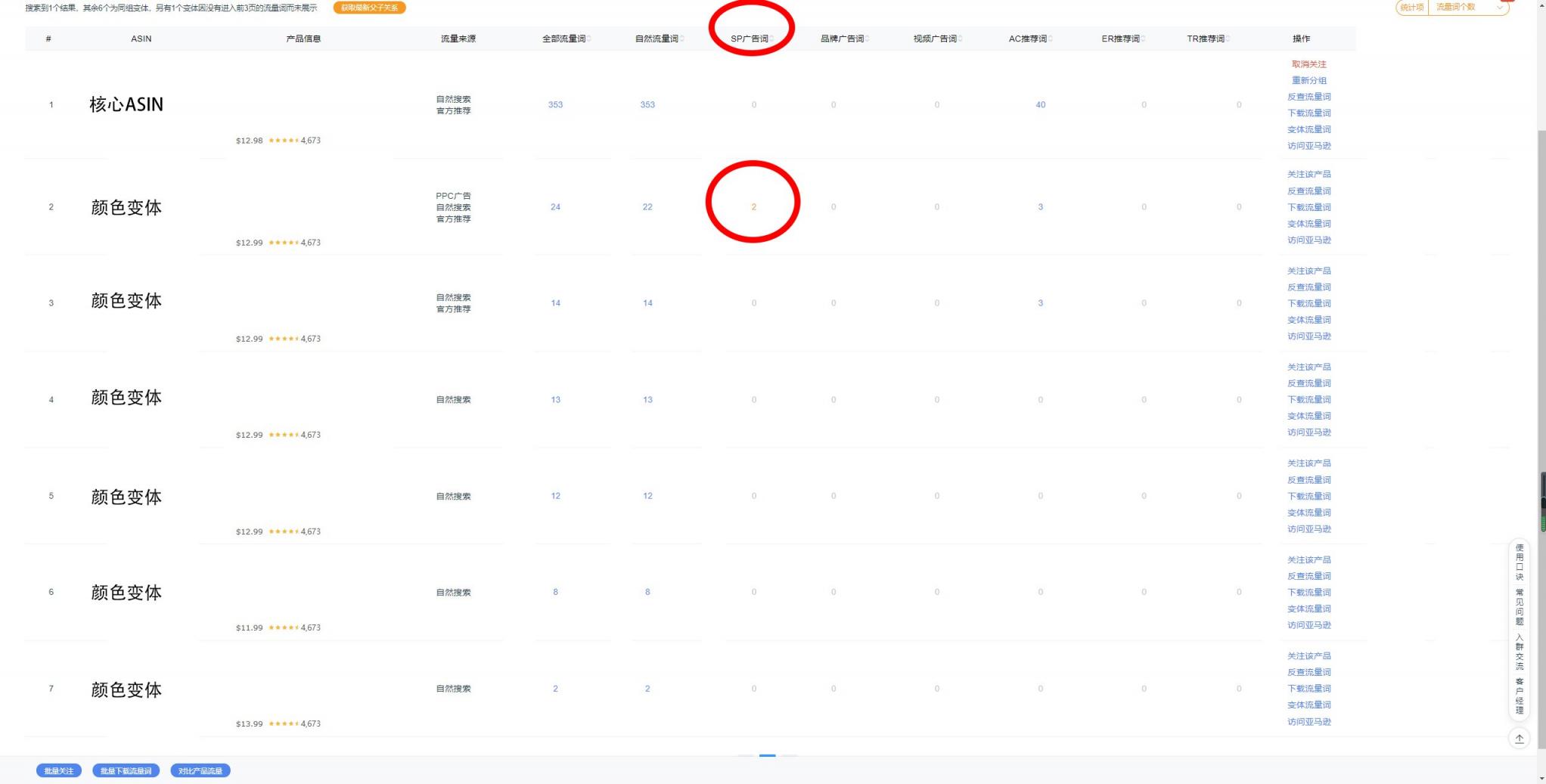Click 获取最新父子关系 orange button
The height and width of the screenshot is (784, 1546).
(369, 8)
